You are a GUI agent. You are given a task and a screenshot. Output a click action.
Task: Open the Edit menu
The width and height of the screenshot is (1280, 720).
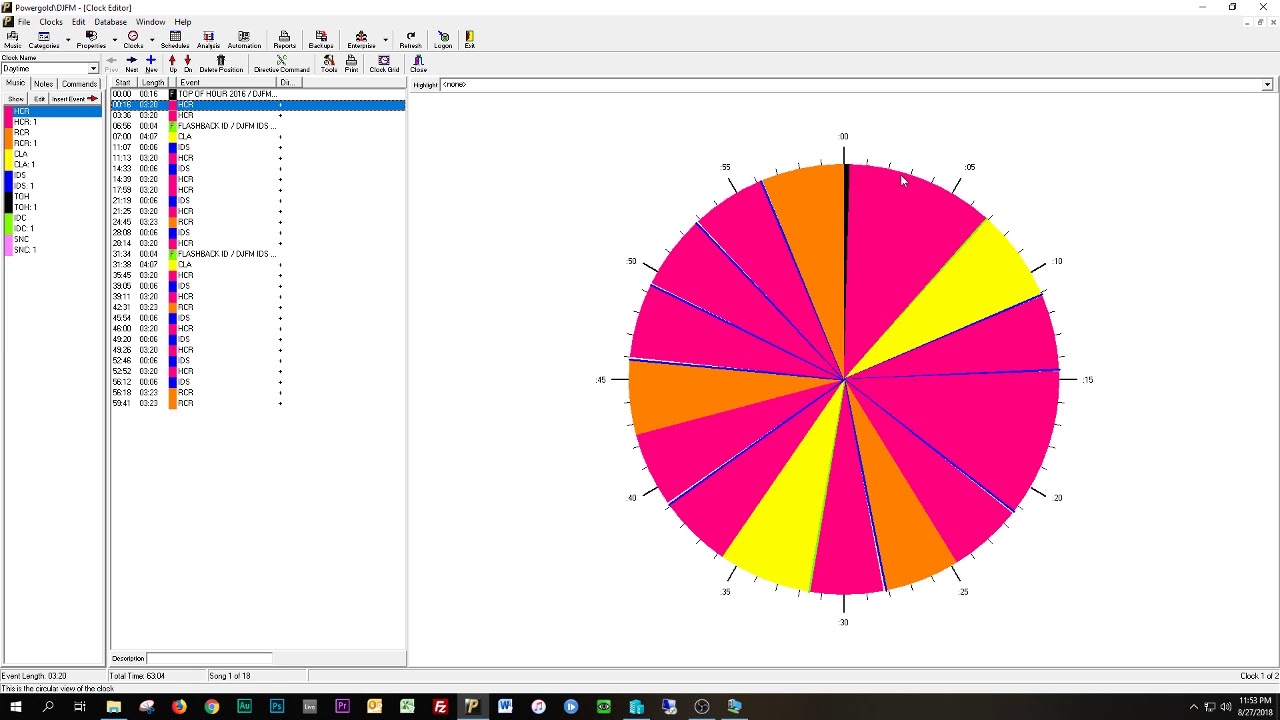point(78,22)
